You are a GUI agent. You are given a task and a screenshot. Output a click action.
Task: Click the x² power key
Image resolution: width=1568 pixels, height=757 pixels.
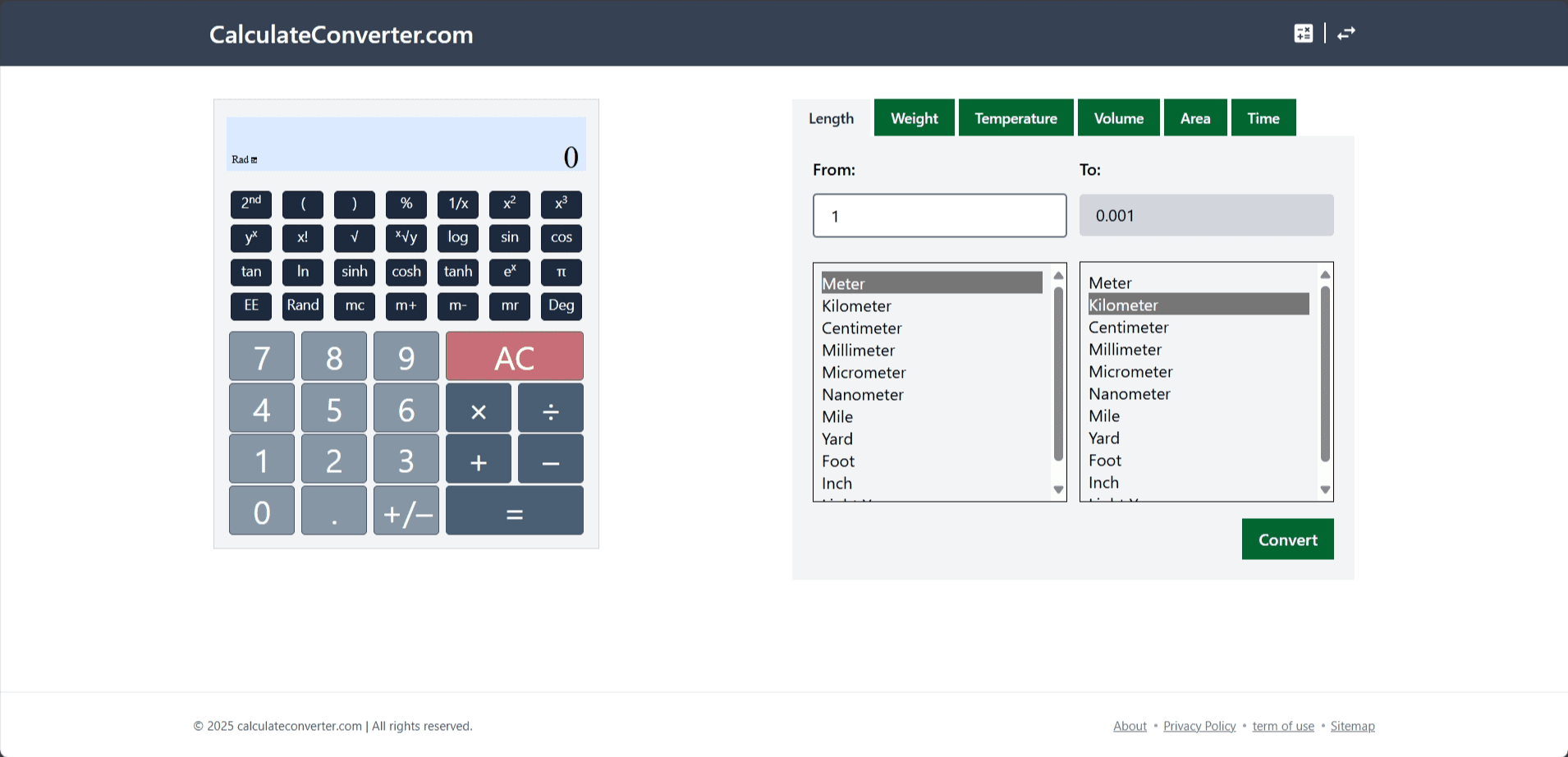click(x=509, y=204)
